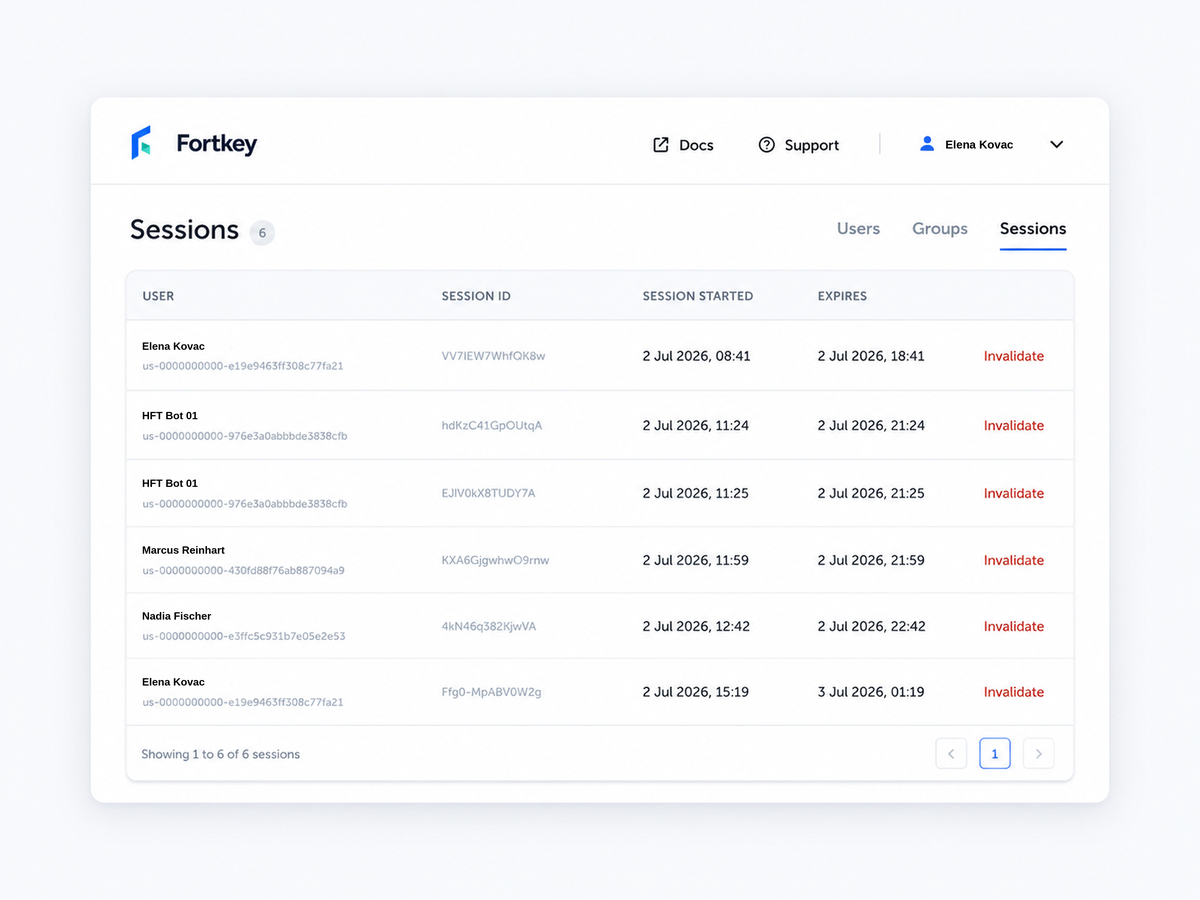
Task: Click expiry 2 Jul 2026, 21:25
Action: point(871,493)
